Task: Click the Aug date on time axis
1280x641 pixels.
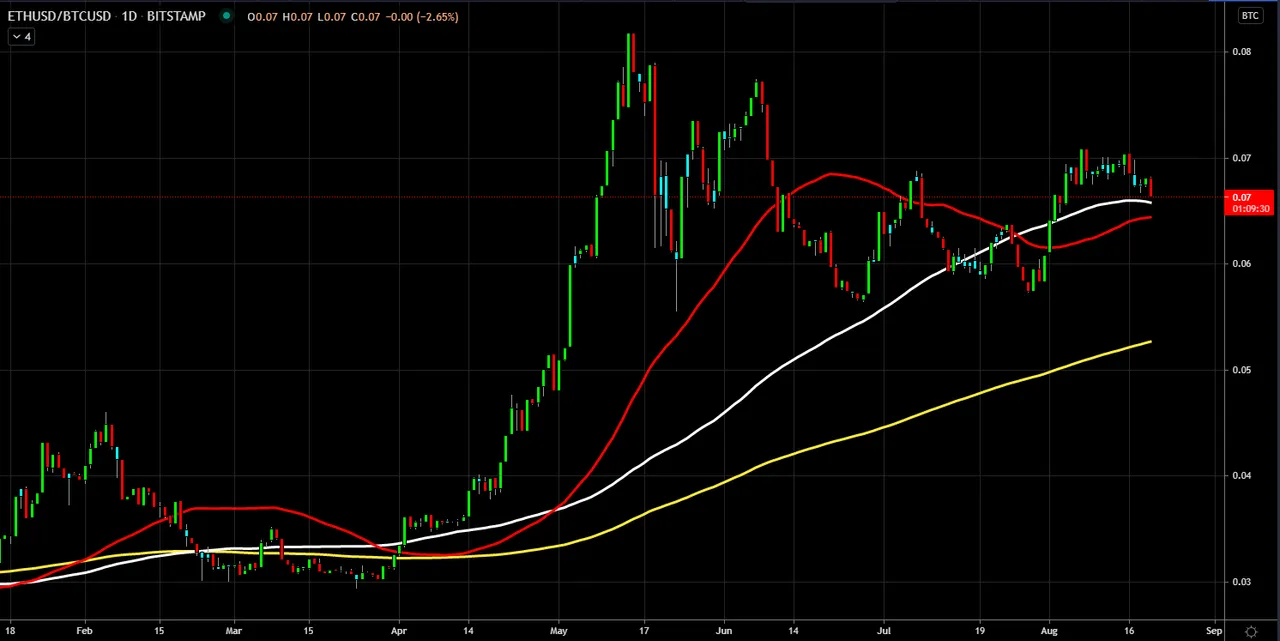Action: pyautogui.click(x=1050, y=631)
